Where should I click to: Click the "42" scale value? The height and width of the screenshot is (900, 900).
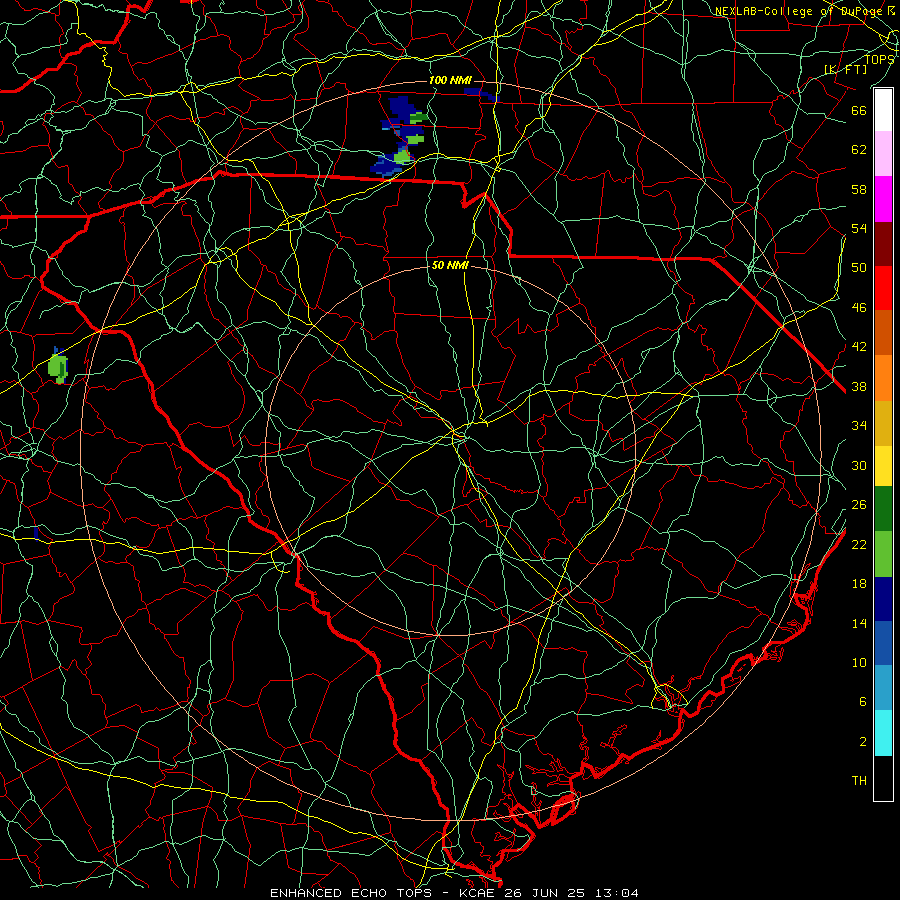pyautogui.click(x=859, y=347)
